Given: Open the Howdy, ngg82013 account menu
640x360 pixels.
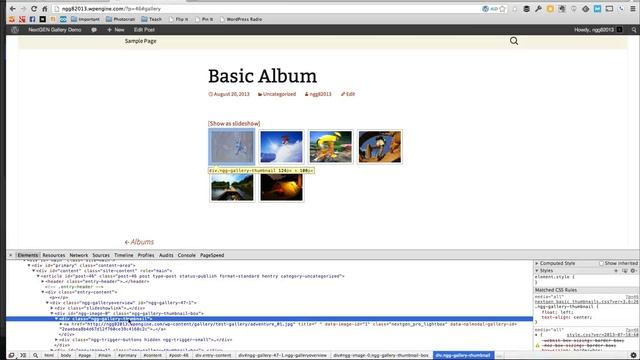Looking at the screenshot, I should coord(598,30).
